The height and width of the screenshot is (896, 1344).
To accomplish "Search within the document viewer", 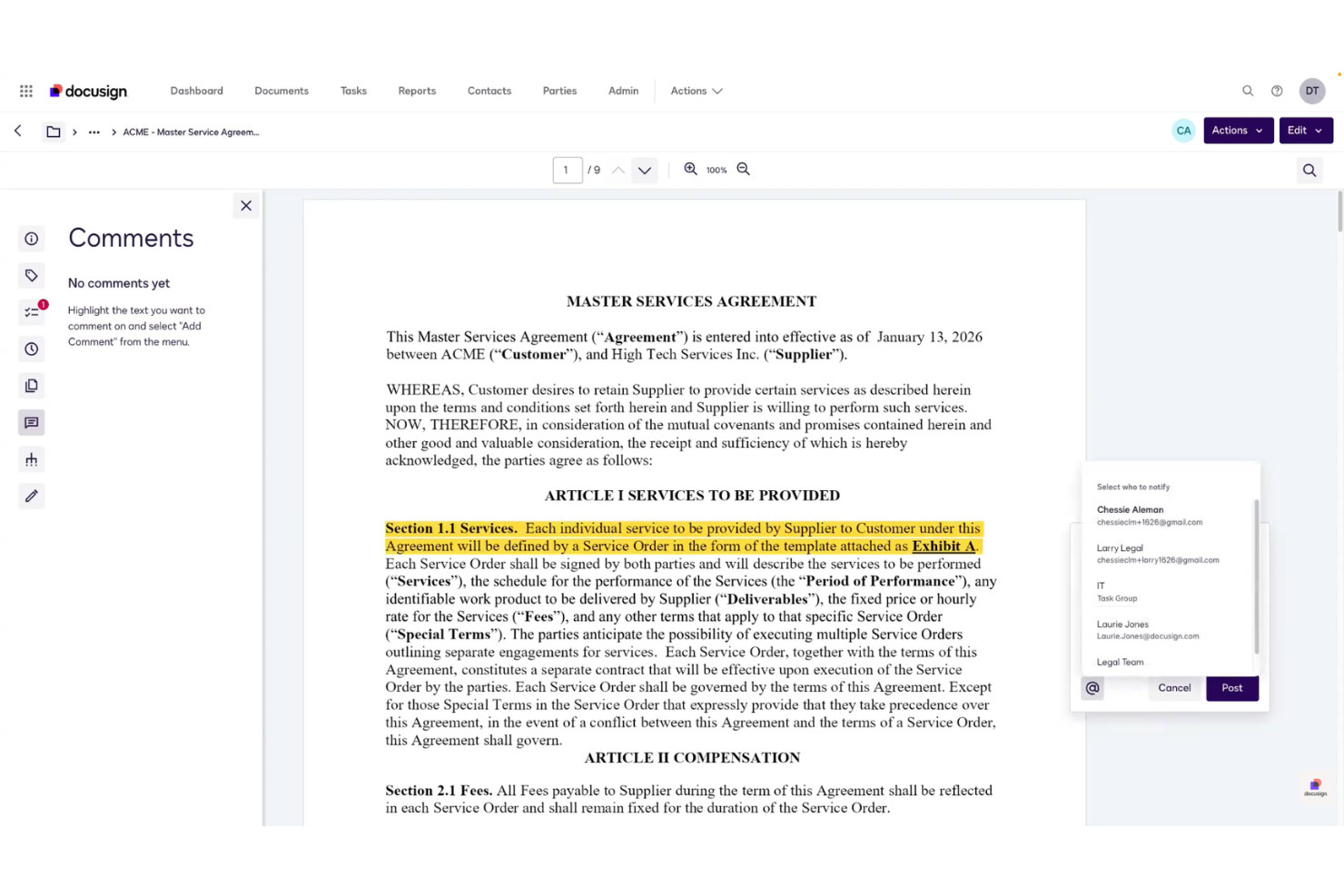I will tap(1309, 170).
